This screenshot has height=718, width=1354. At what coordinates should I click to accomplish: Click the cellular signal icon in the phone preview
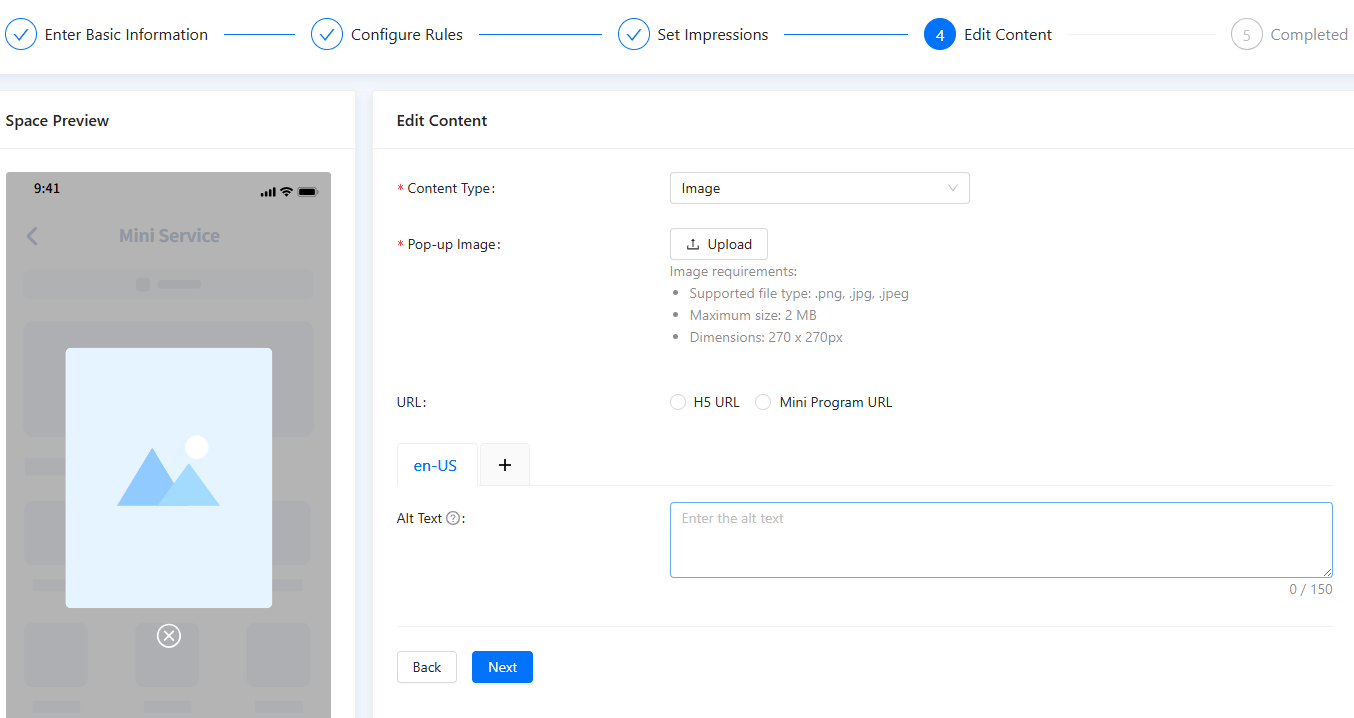[x=268, y=192]
